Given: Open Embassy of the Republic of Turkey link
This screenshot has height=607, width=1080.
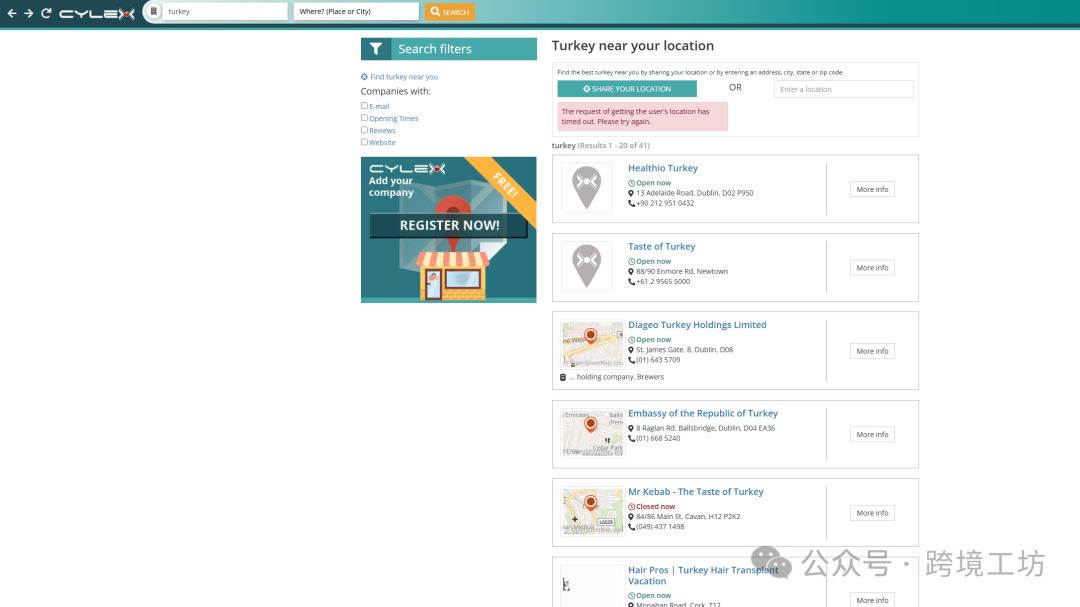Looking at the screenshot, I should (703, 413).
